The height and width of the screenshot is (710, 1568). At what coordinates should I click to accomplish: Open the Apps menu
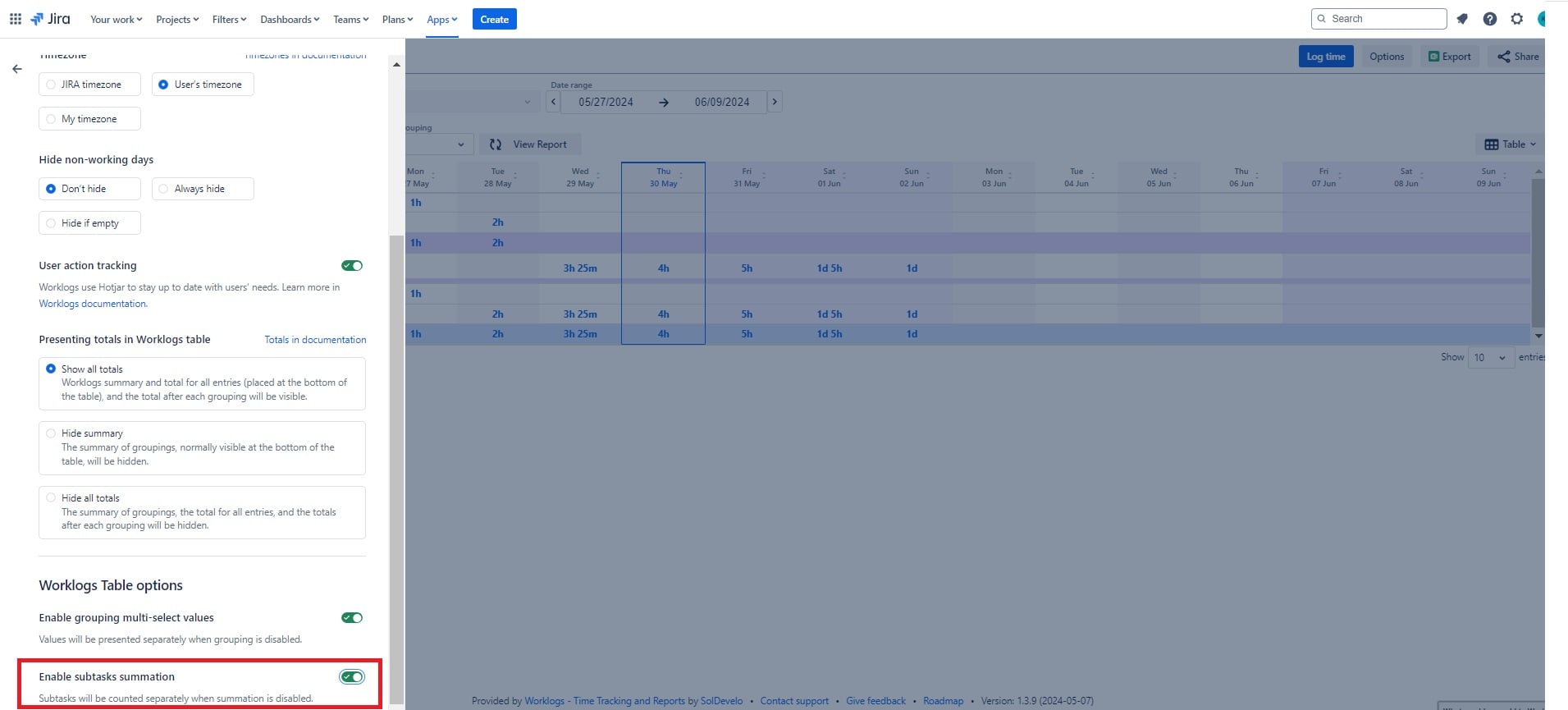(441, 19)
